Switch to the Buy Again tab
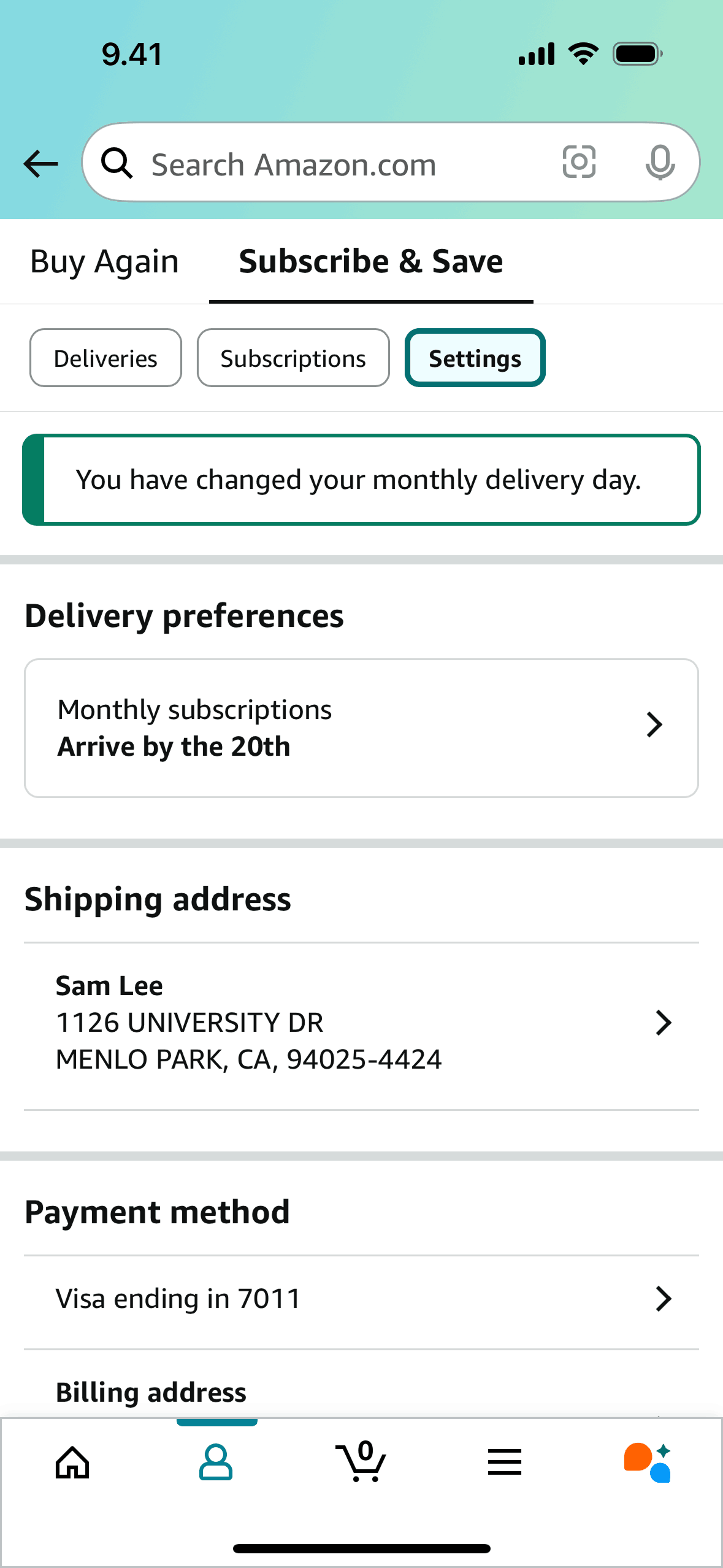The height and width of the screenshot is (1568, 723). point(104,262)
